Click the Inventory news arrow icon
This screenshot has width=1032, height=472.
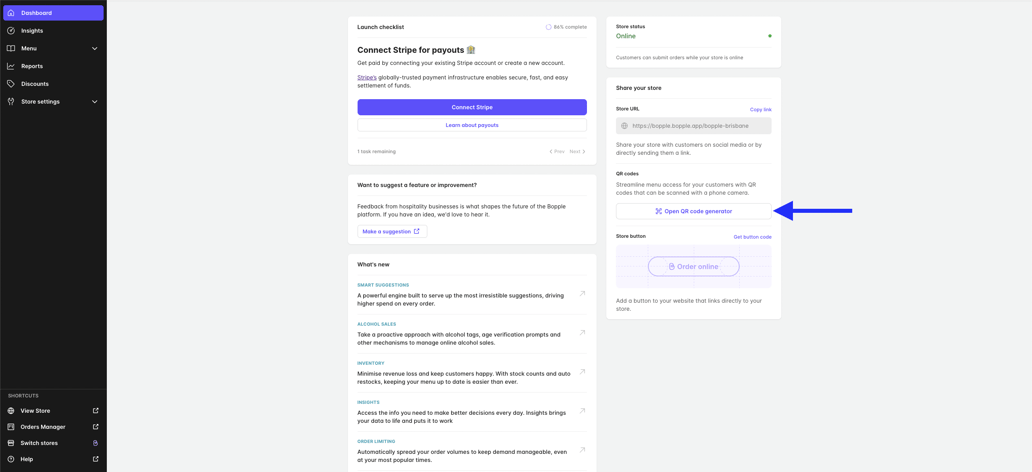point(582,372)
